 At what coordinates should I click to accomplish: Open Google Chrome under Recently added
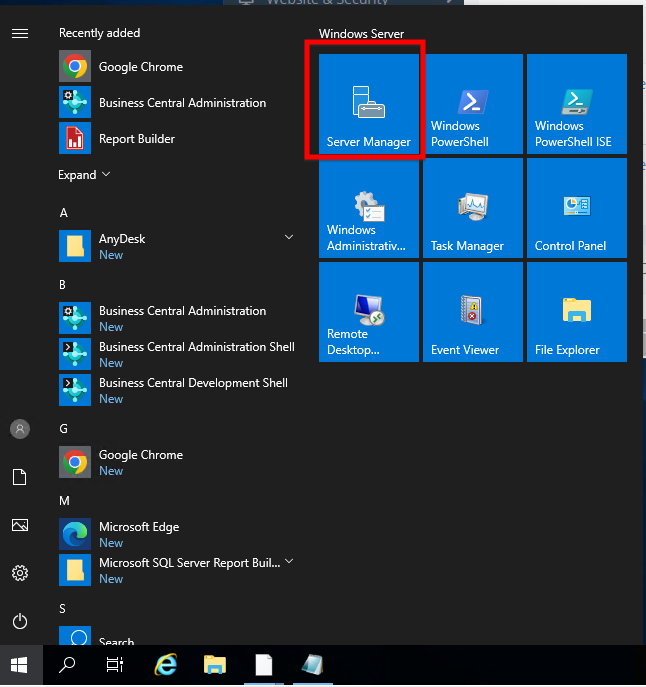point(177,67)
